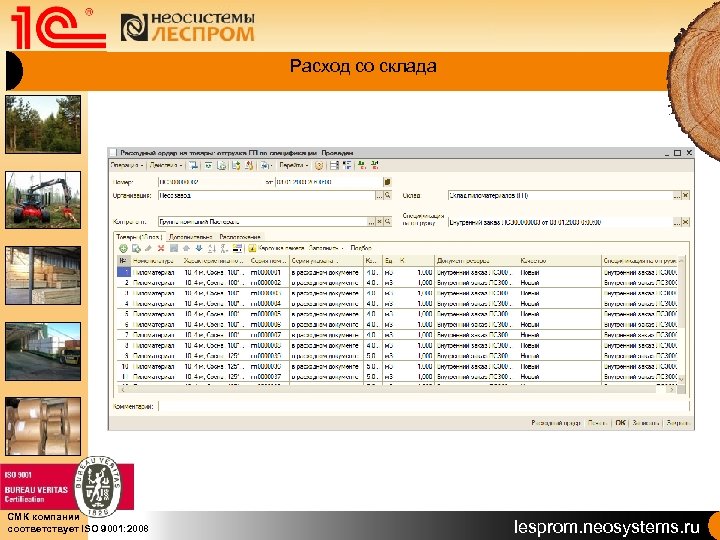Open Организация selection with ellipsis button
This screenshot has height=540, width=720.
[379, 196]
